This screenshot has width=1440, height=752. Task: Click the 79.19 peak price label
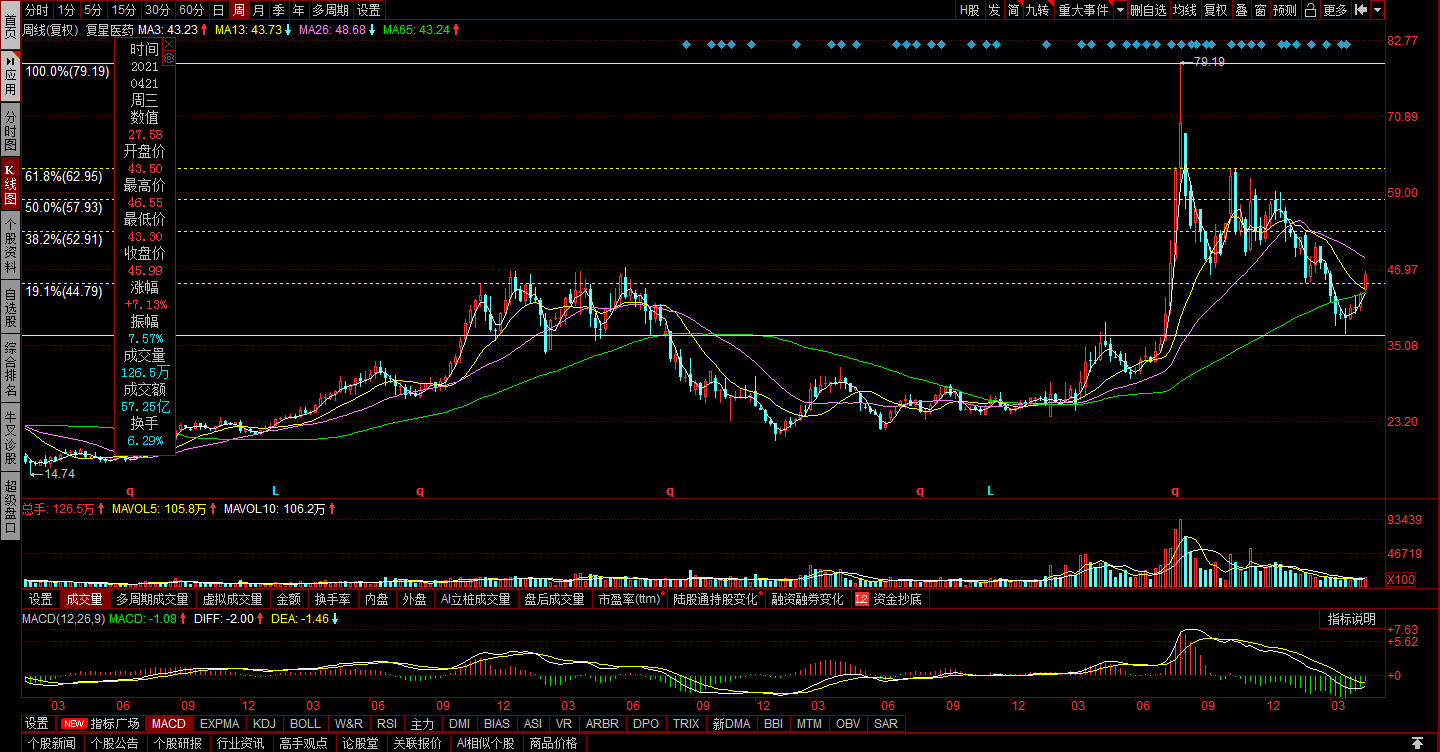[1209, 62]
